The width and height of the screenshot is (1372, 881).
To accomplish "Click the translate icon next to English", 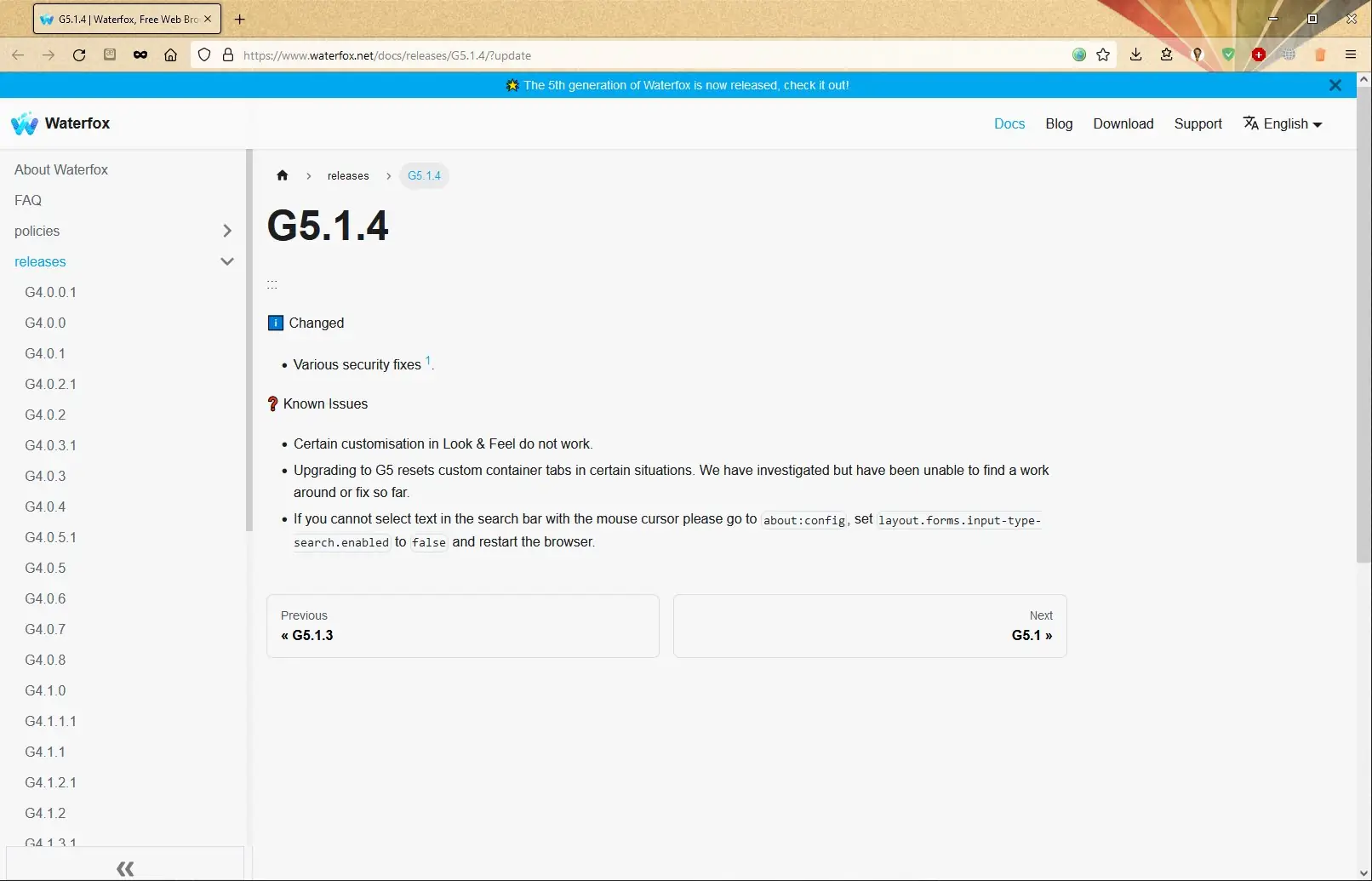I will tap(1250, 123).
